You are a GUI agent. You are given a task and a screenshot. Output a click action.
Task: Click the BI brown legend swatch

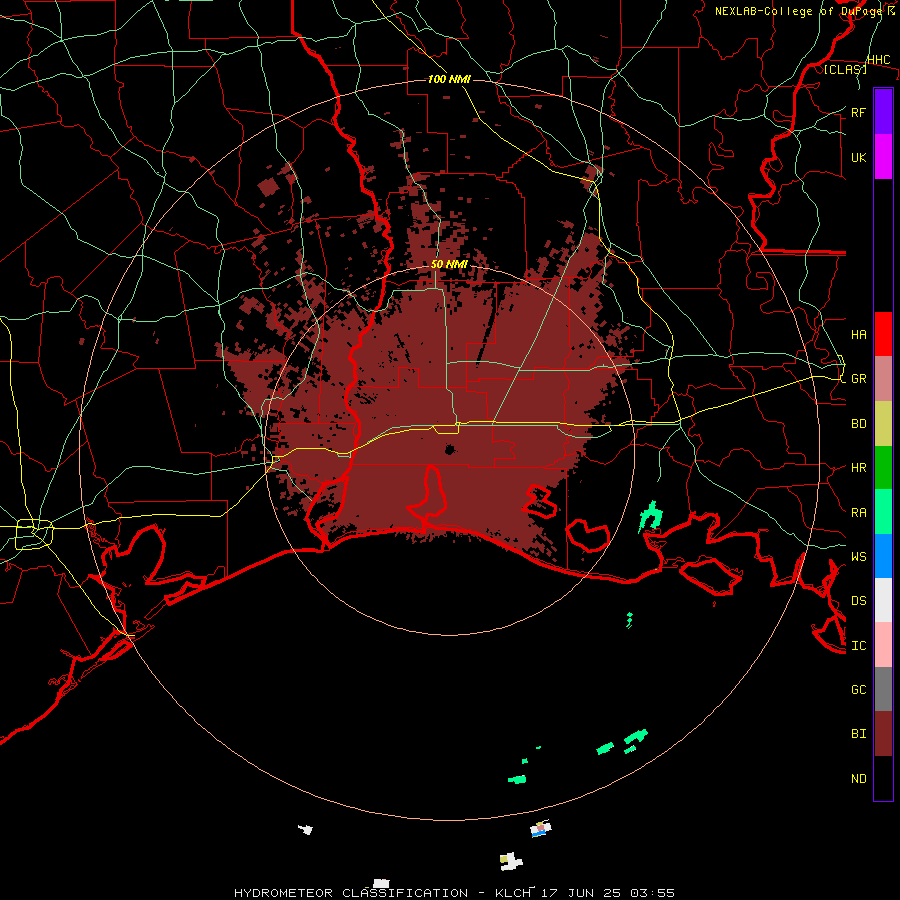coord(883,734)
